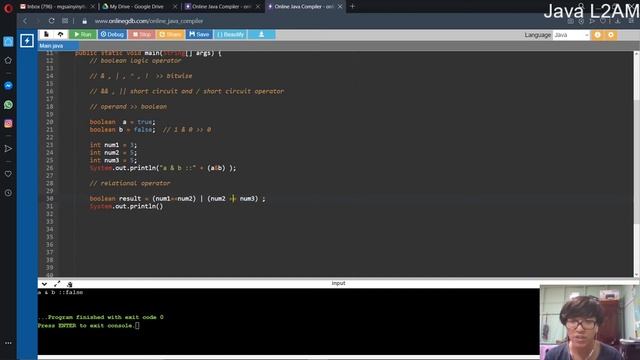Click code line 'boolean b = false;'

pyautogui.click(x=122, y=129)
